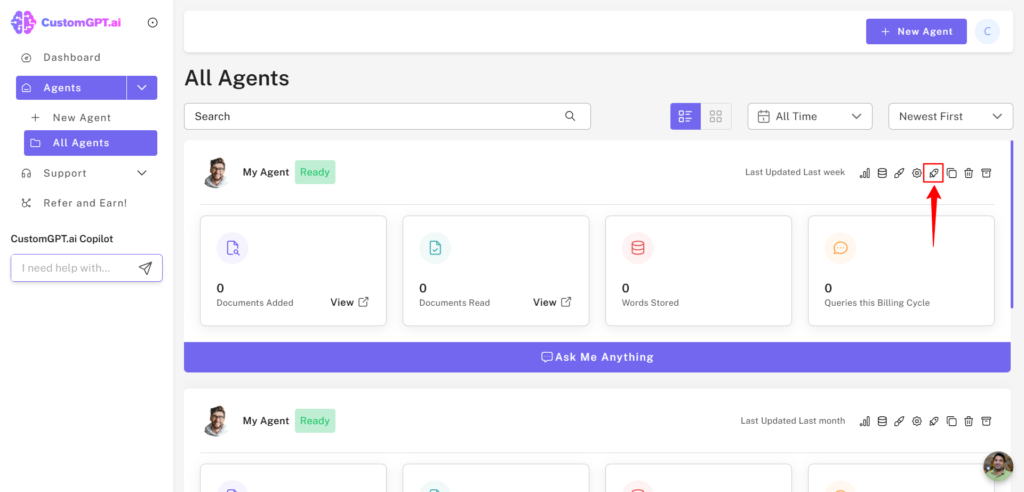Screen dimensions: 1024x492
Task: Switch to list view layout
Action: pos(685,116)
